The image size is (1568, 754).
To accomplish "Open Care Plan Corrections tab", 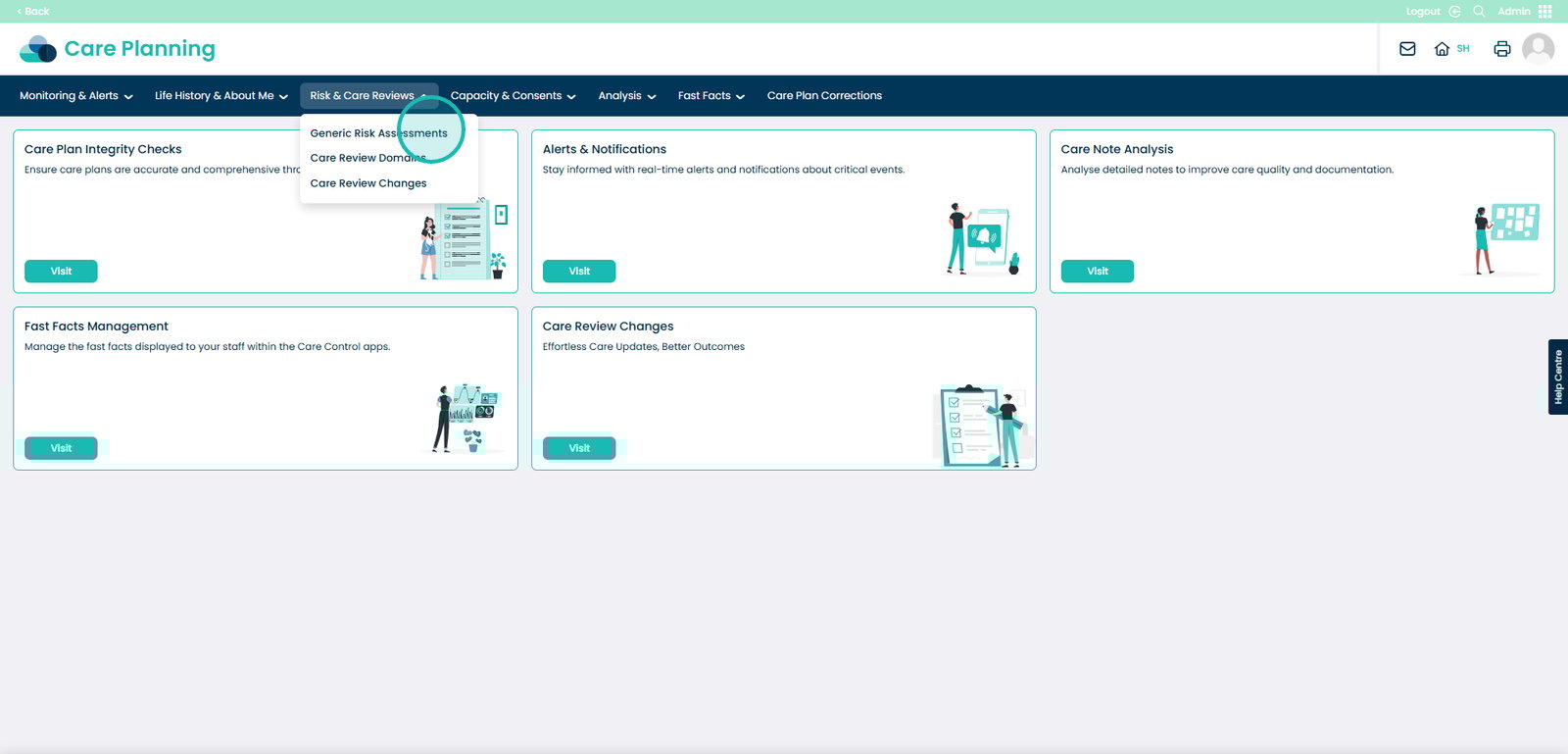I will click(x=824, y=96).
